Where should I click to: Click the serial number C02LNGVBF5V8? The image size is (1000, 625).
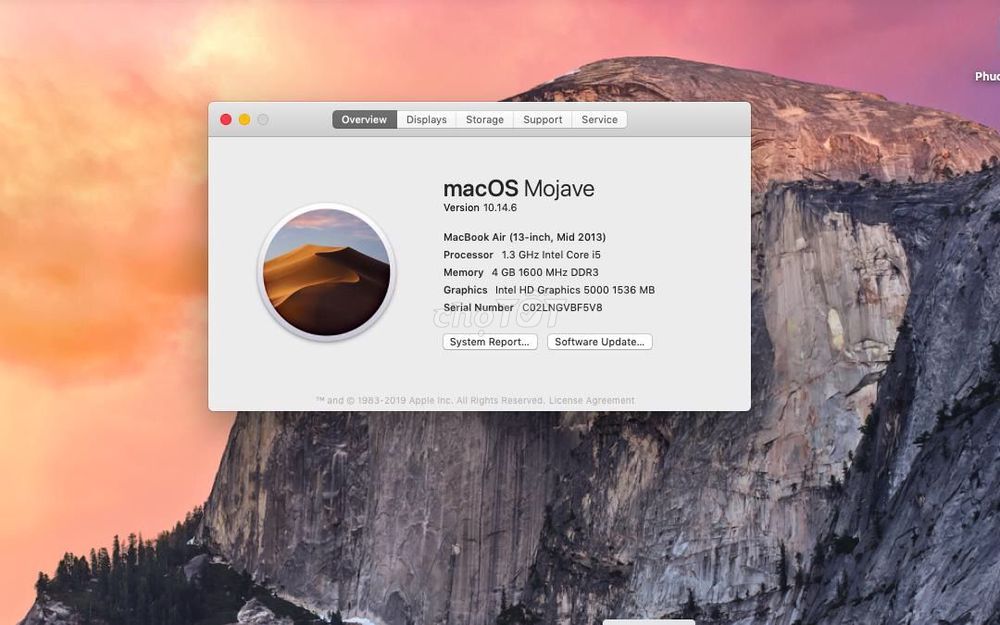[562, 307]
